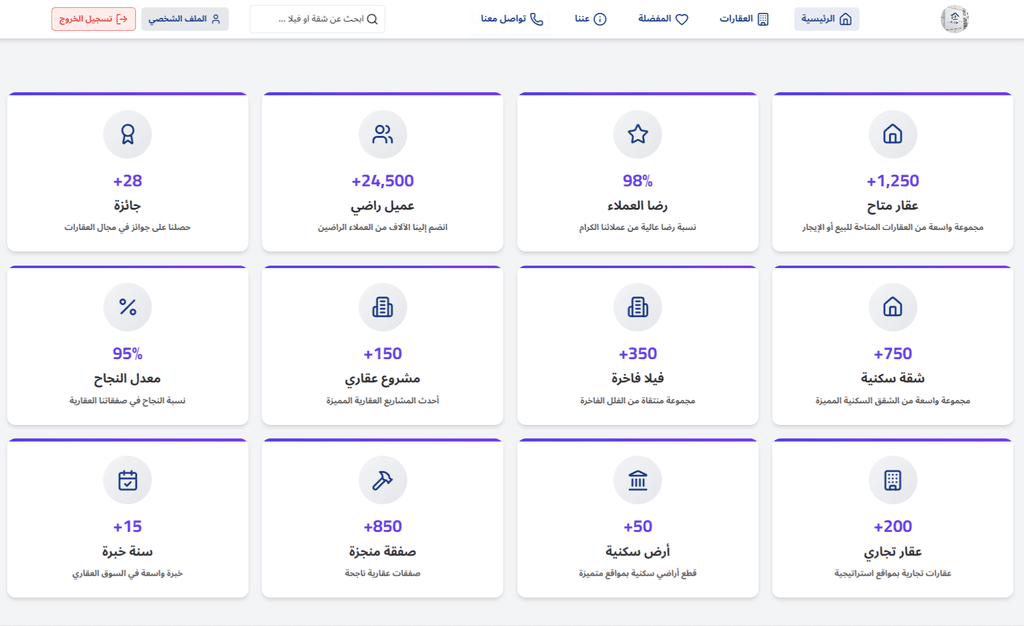Screen dimensions: 1024x626
Task: Click description خبرة واسعة في السوق العقاري
Action: (127, 574)
